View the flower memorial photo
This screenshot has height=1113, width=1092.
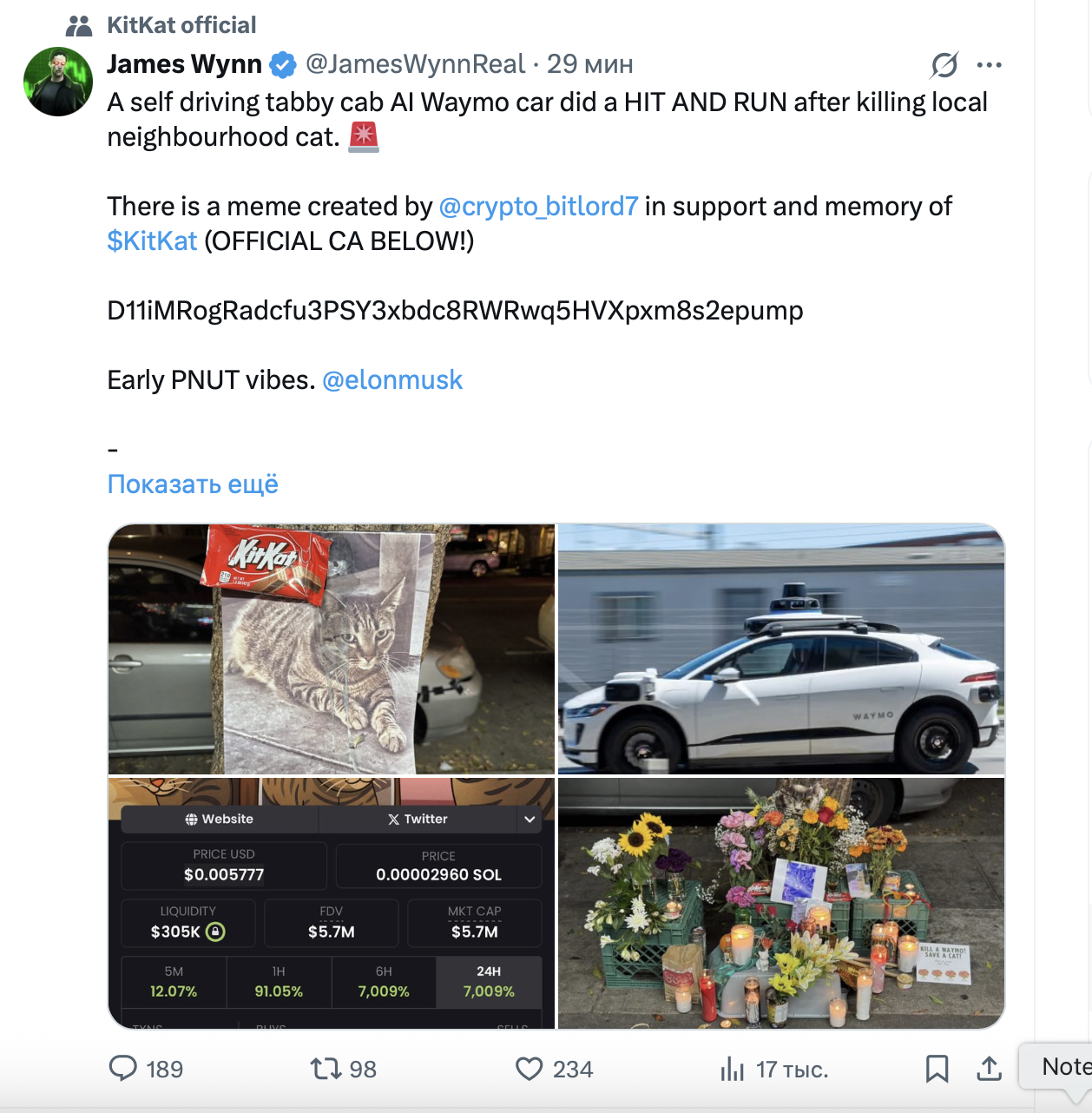780,903
